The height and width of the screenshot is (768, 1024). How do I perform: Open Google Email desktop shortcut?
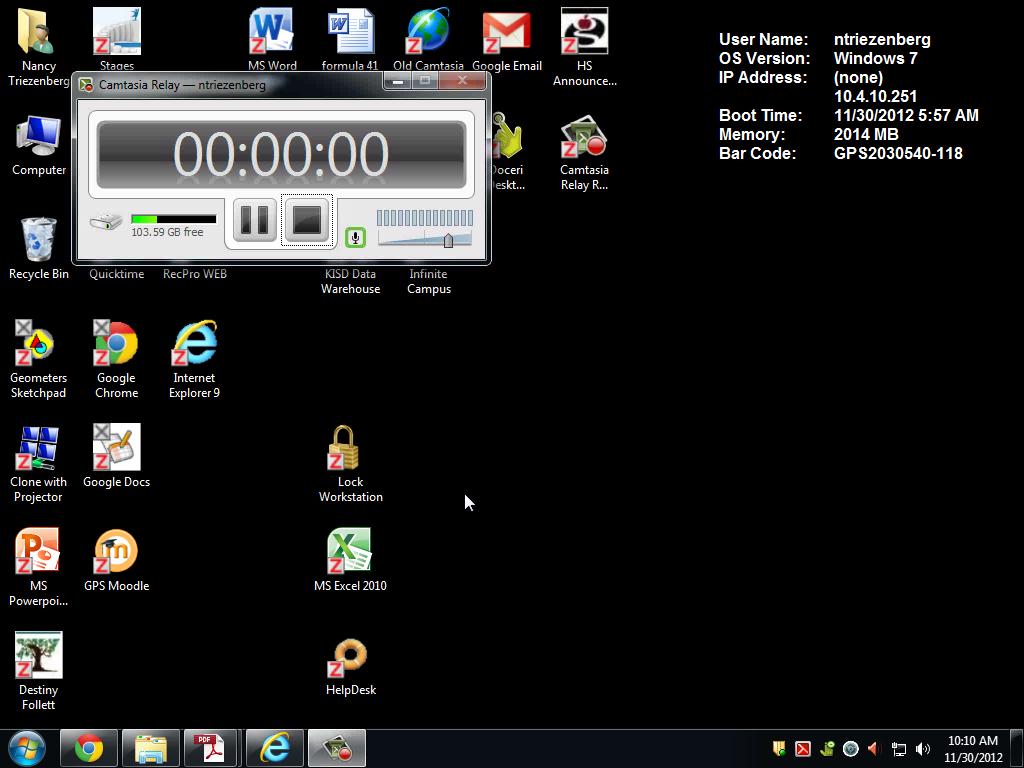point(507,39)
